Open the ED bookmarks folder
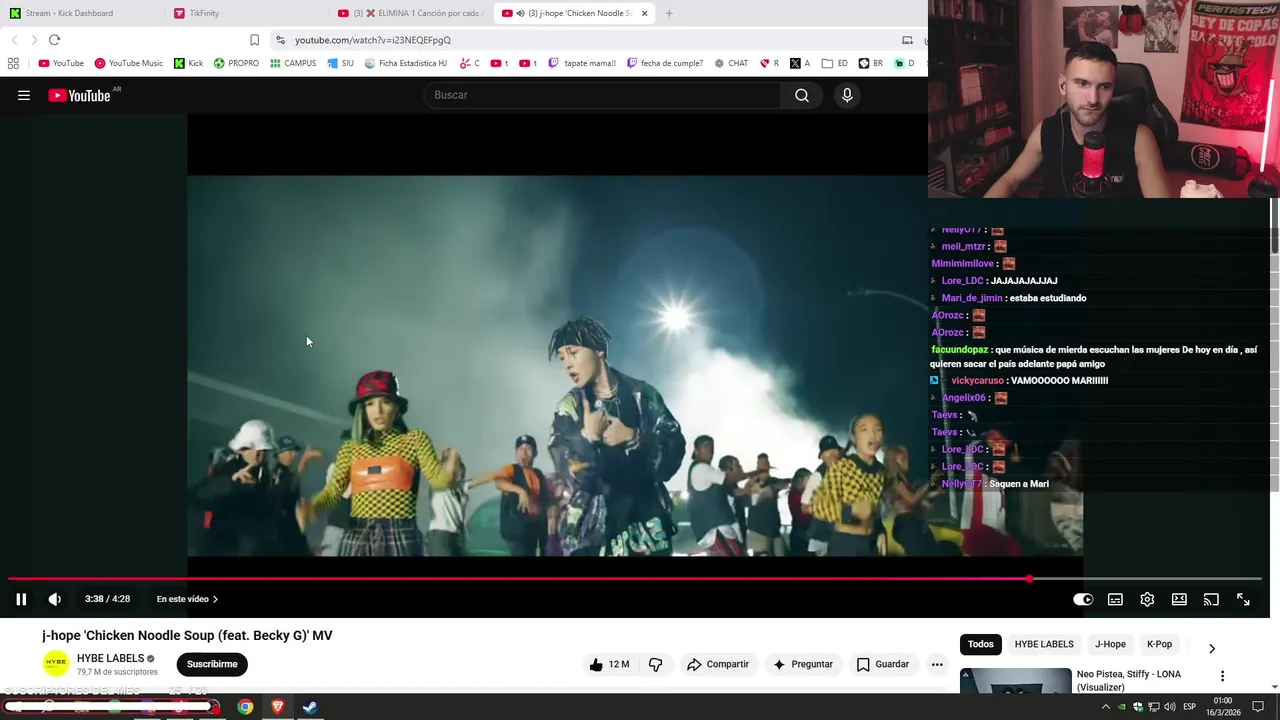Image resolution: width=1280 pixels, height=720 pixels. pos(834,63)
